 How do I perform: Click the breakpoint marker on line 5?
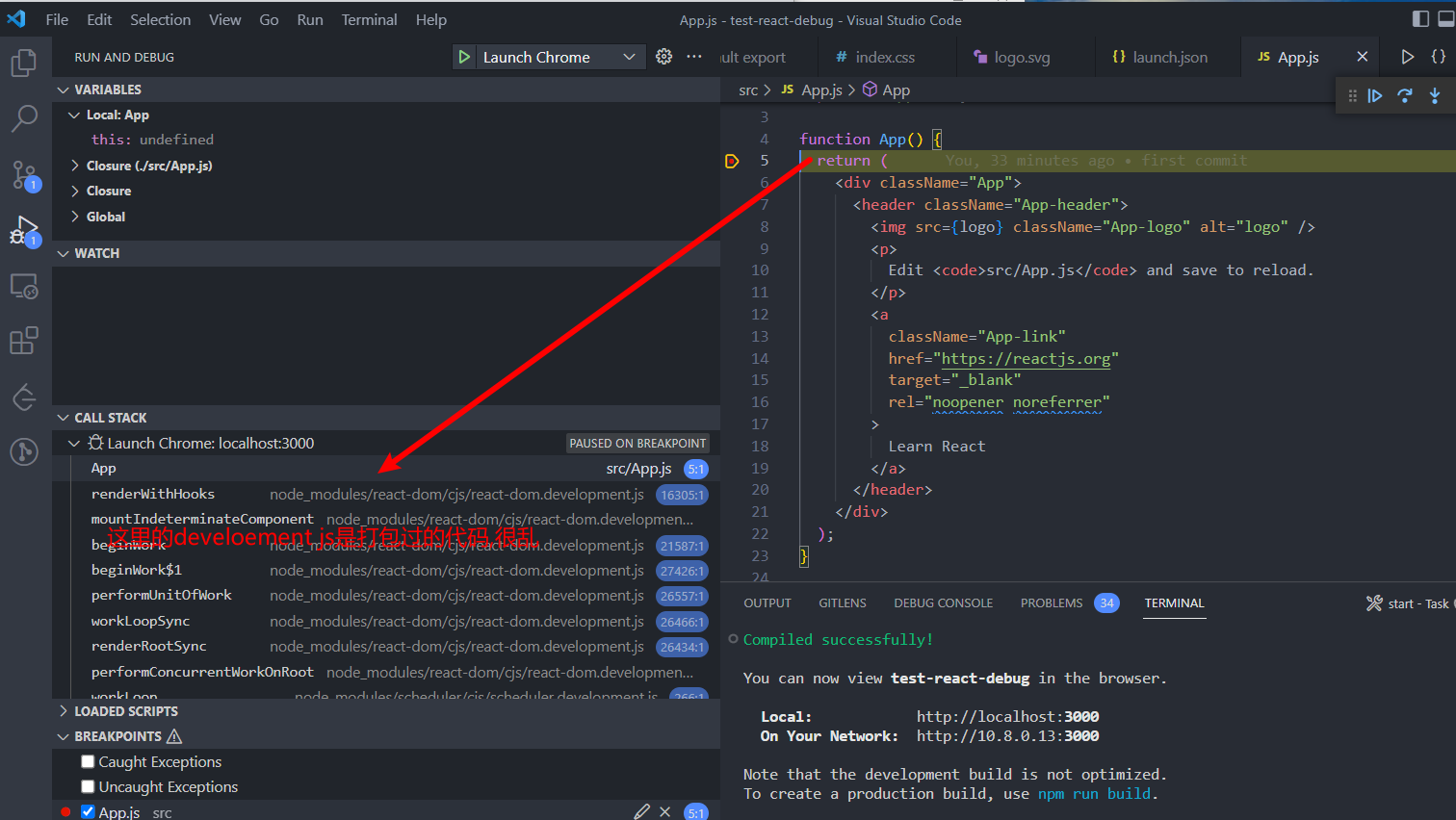[732, 161]
